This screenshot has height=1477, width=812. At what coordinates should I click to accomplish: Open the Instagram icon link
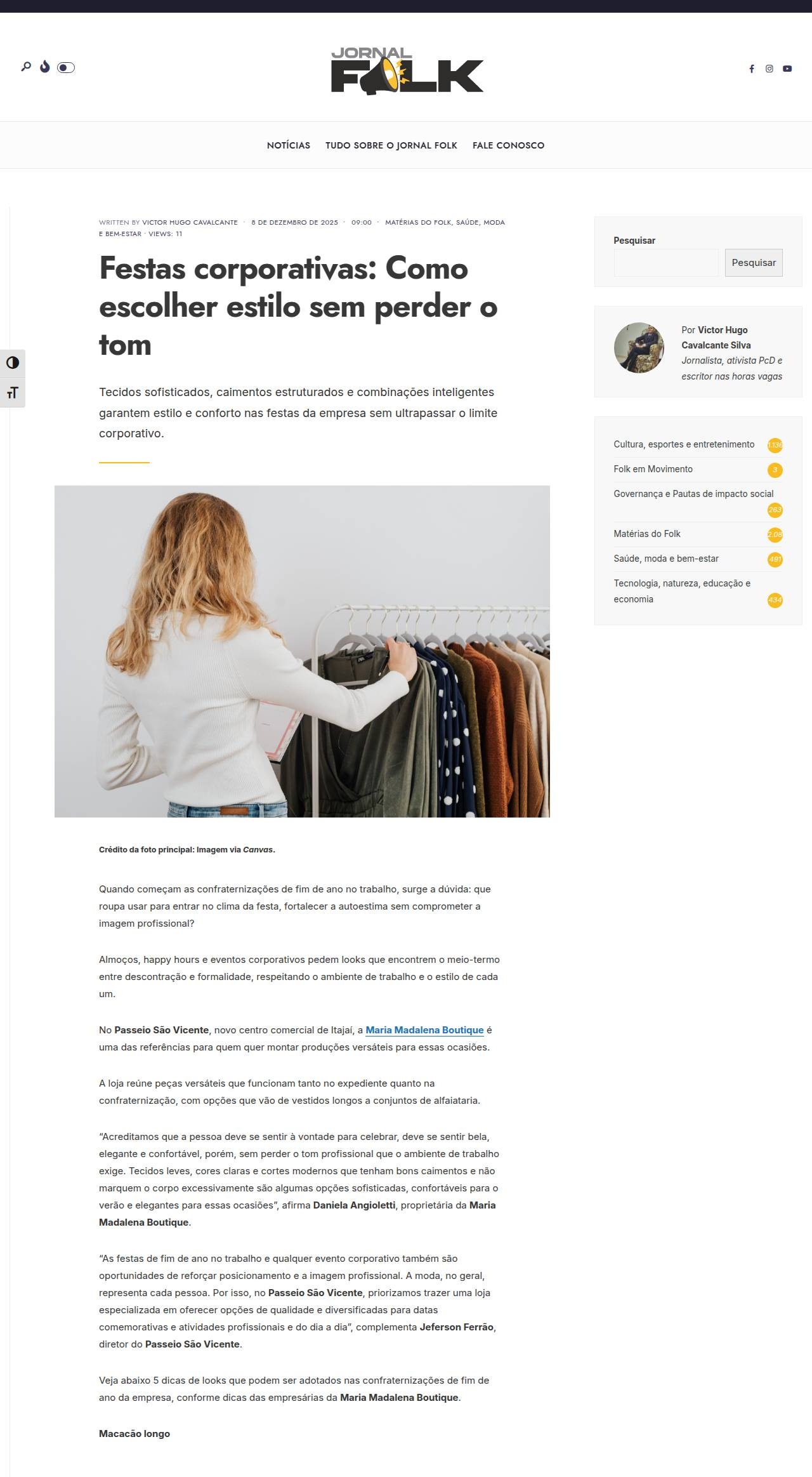click(769, 69)
